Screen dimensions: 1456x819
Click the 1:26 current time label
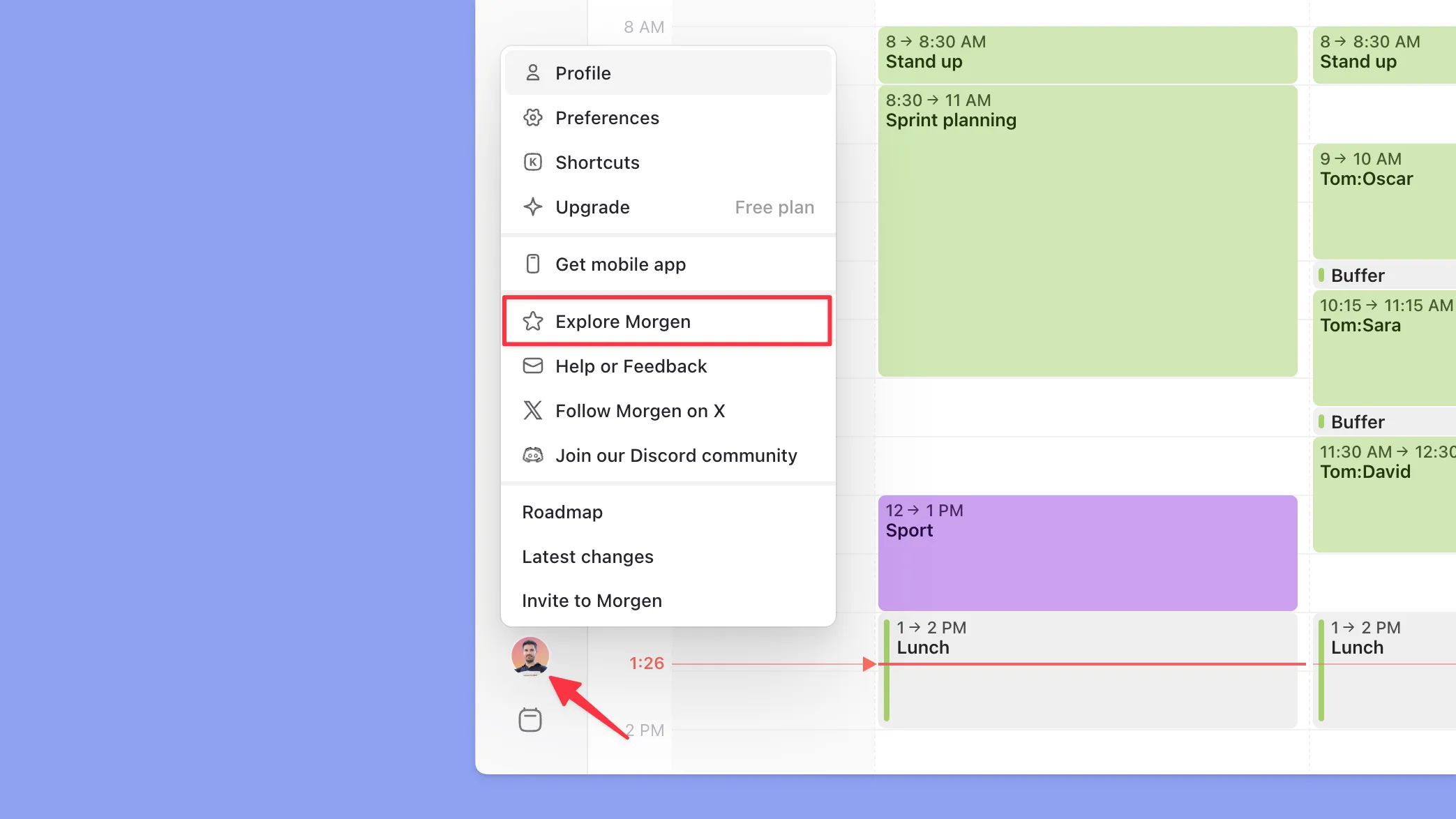pyautogui.click(x=647, y=663)
